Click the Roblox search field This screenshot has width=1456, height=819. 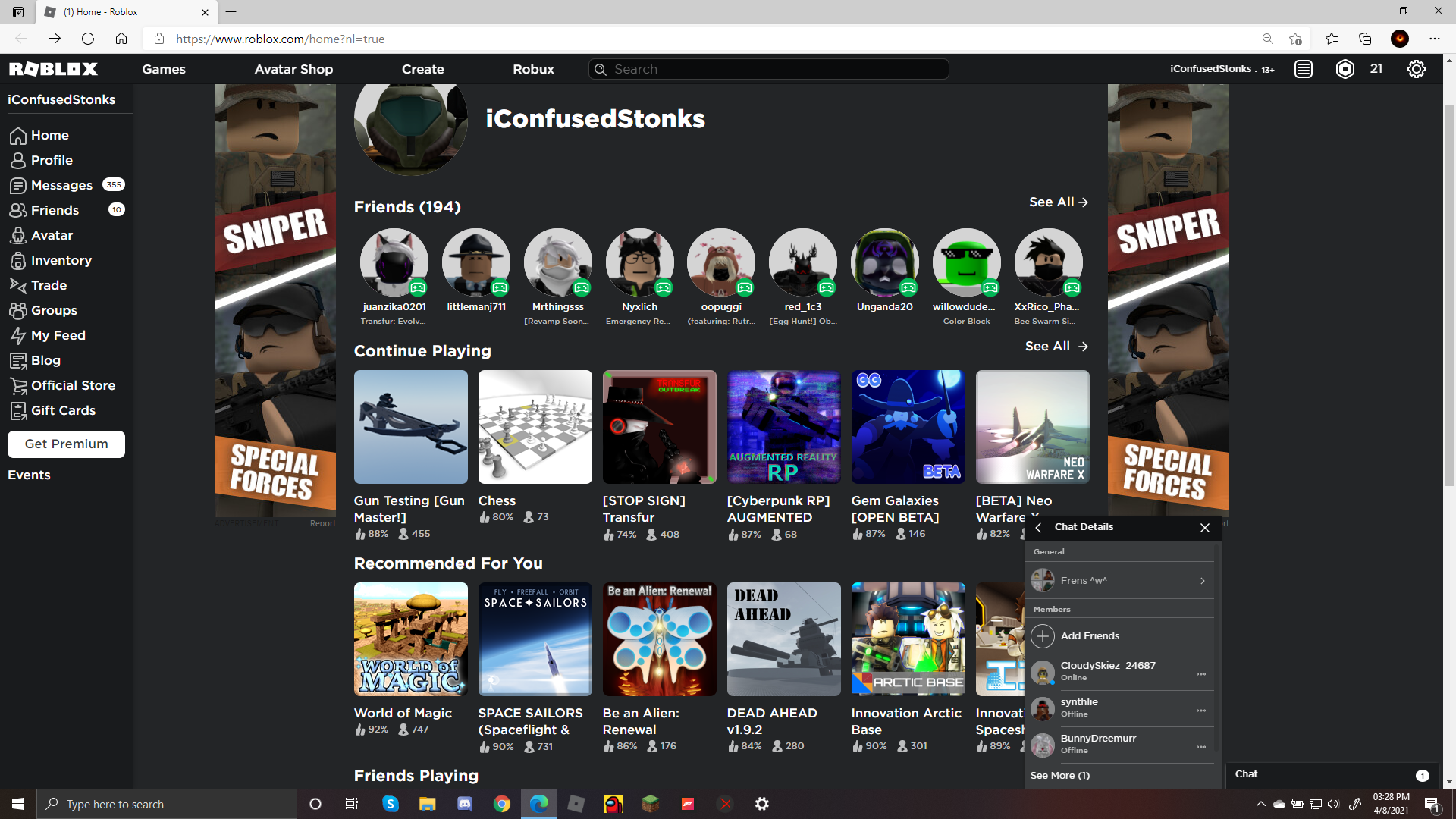(x=768, y=69)
